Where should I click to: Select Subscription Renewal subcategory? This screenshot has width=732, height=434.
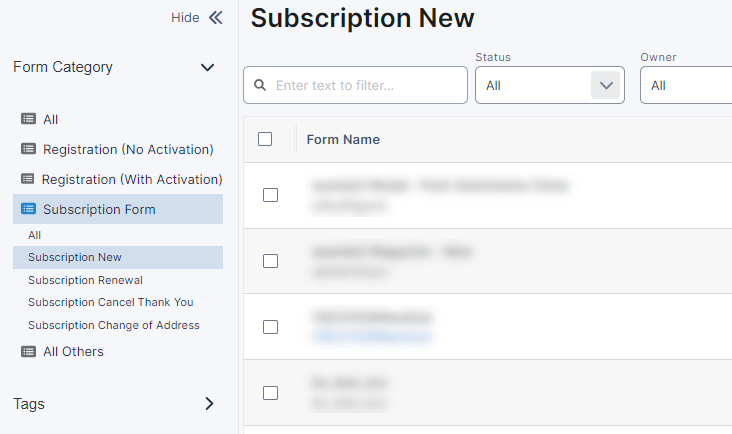coord(85,280)
